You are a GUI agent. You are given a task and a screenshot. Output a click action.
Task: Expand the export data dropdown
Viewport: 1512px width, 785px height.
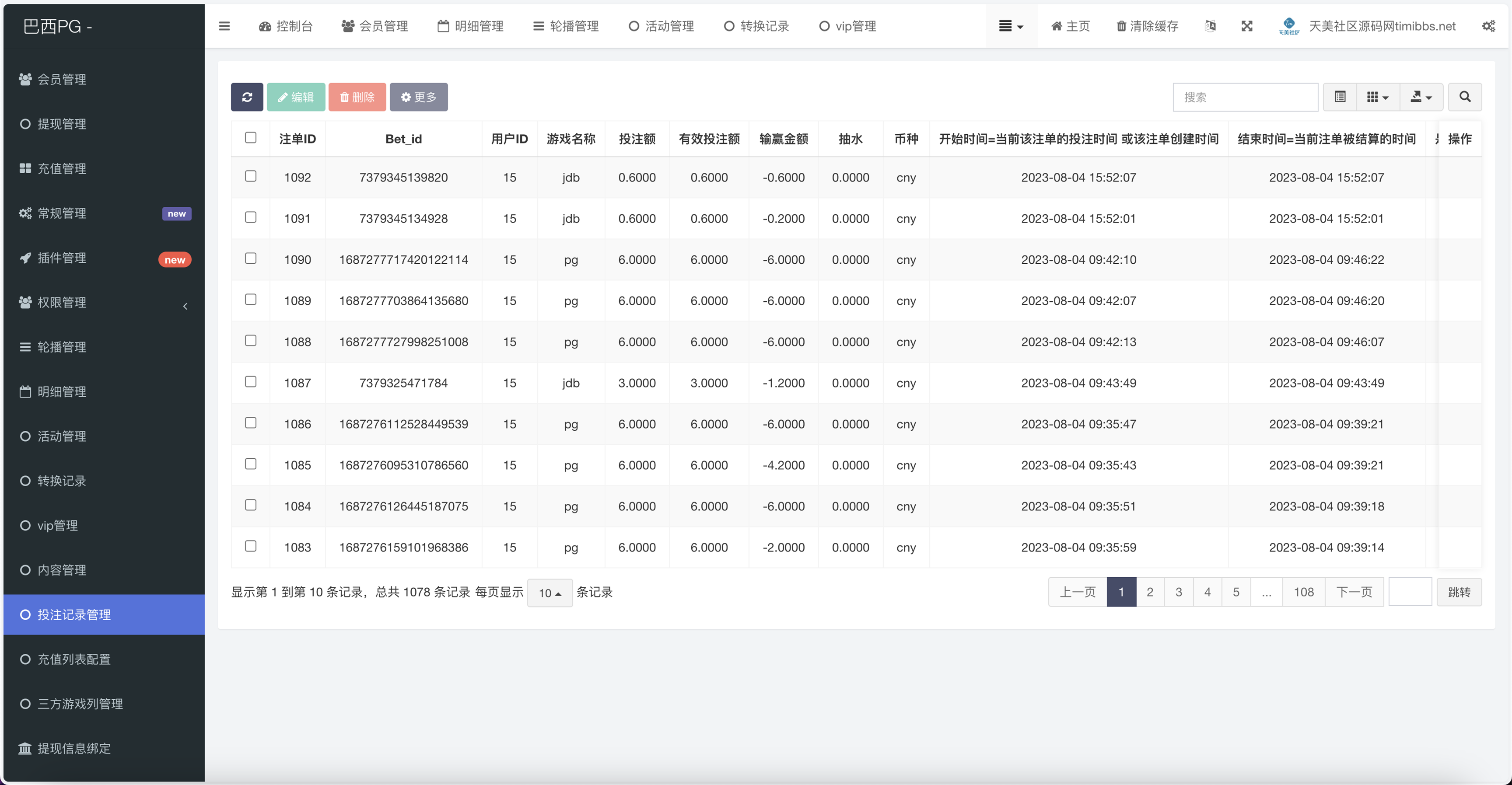point(1421,97)
